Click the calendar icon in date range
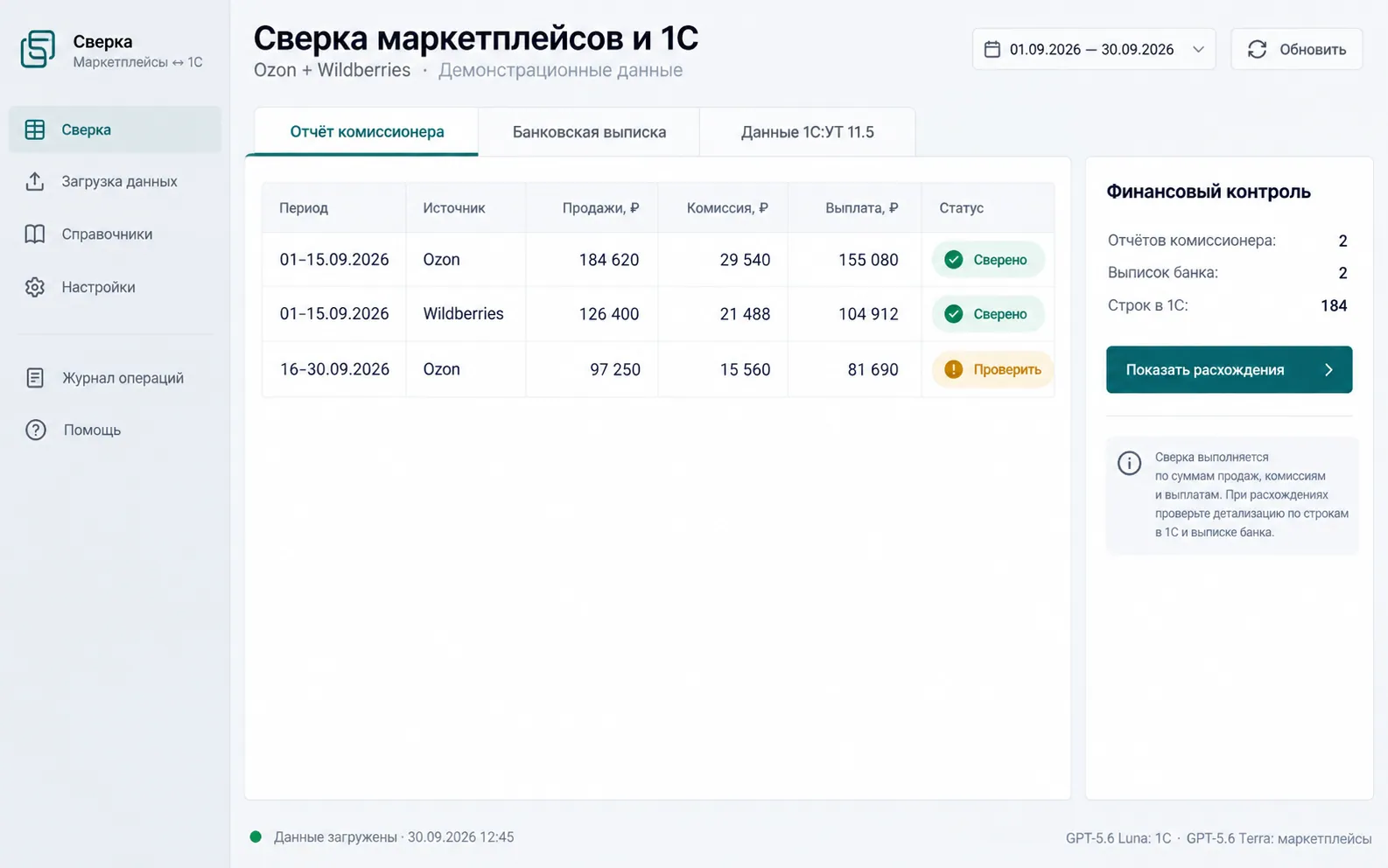The width and height of the screenshot is (1388, 868). 992,49
